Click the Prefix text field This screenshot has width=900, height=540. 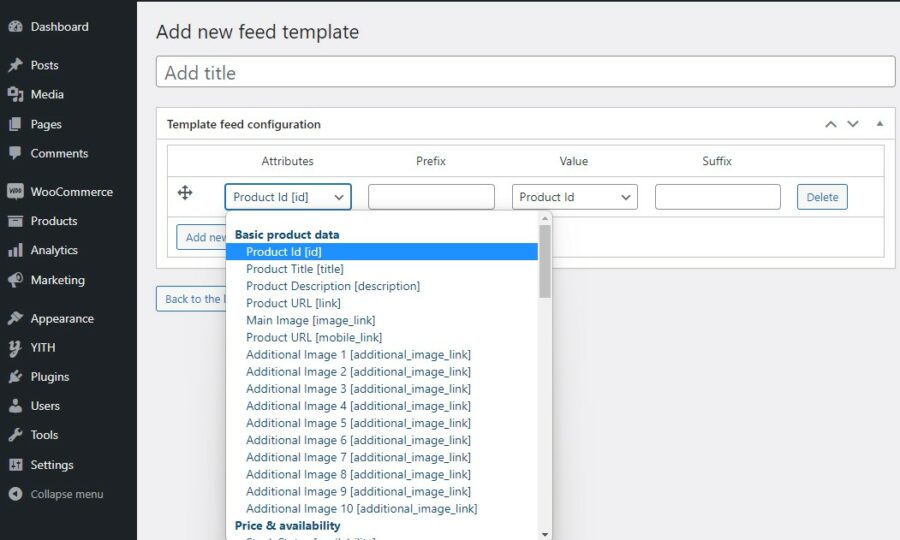(x=431, y=197)
